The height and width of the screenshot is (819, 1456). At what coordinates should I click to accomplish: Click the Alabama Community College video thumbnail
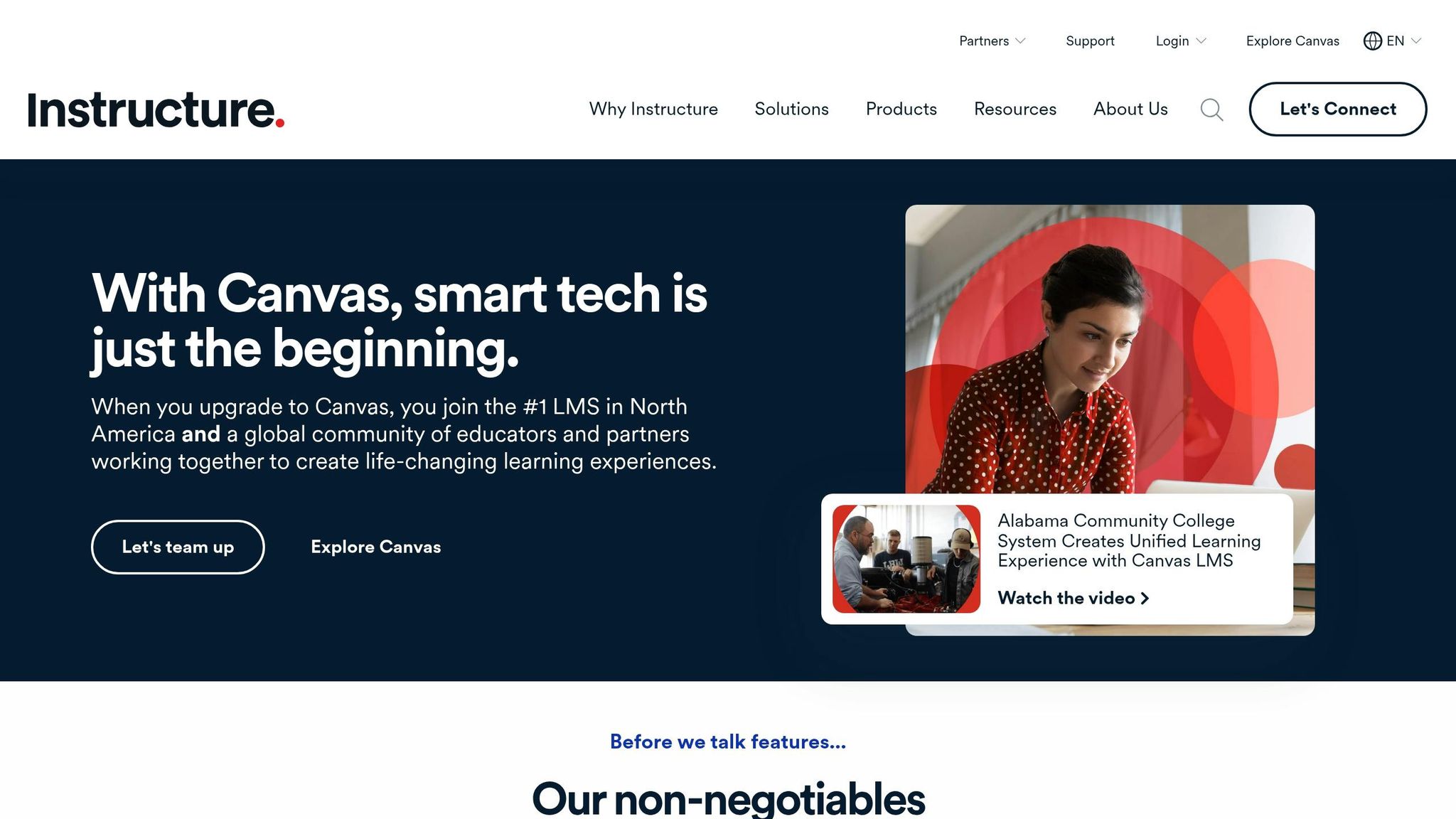906,559
